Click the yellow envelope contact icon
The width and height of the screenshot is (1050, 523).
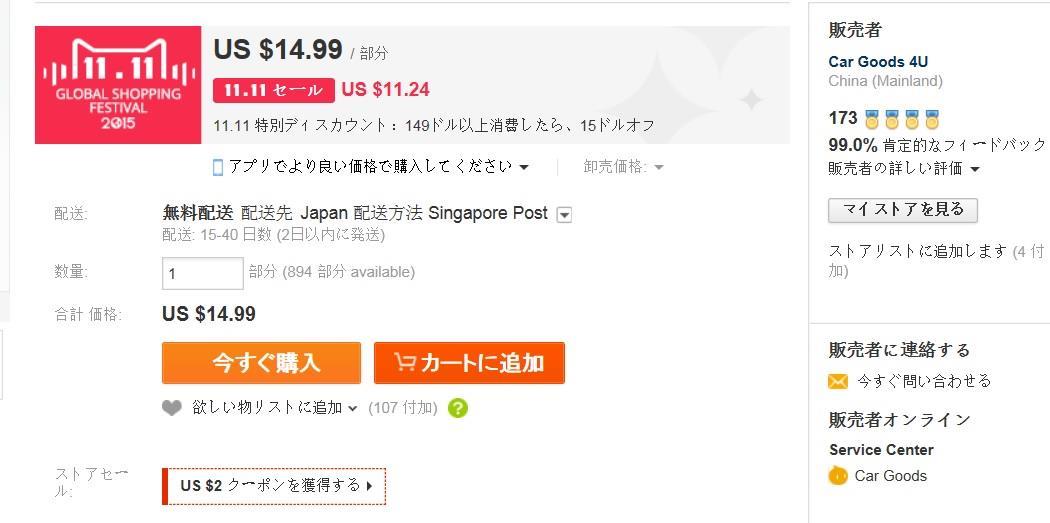click(x=838, y=382)
